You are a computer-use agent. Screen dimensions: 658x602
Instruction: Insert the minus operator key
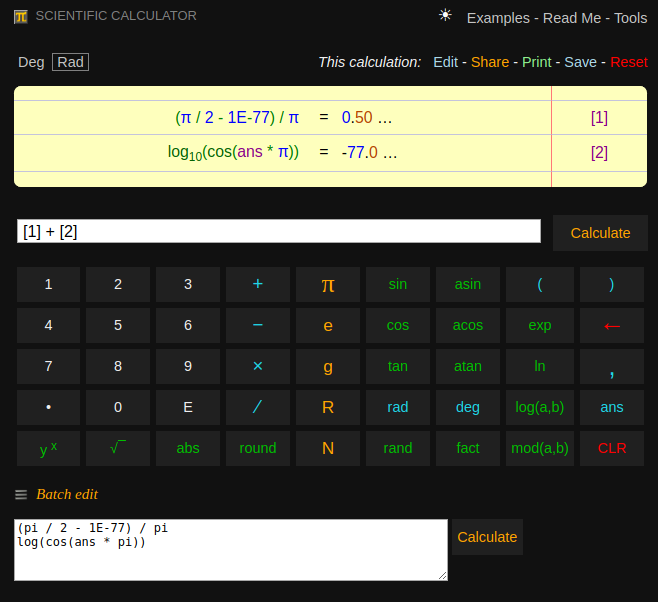(x=258, y=326)
